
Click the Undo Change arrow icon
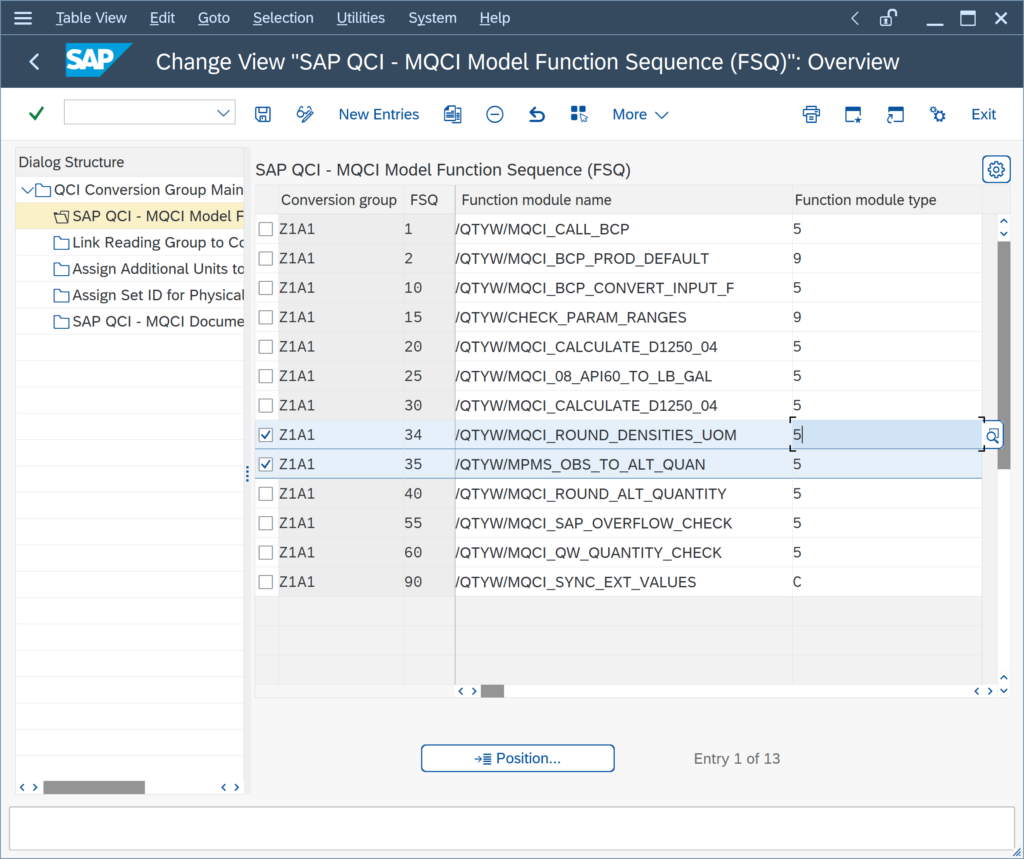(x=537, y=114)
